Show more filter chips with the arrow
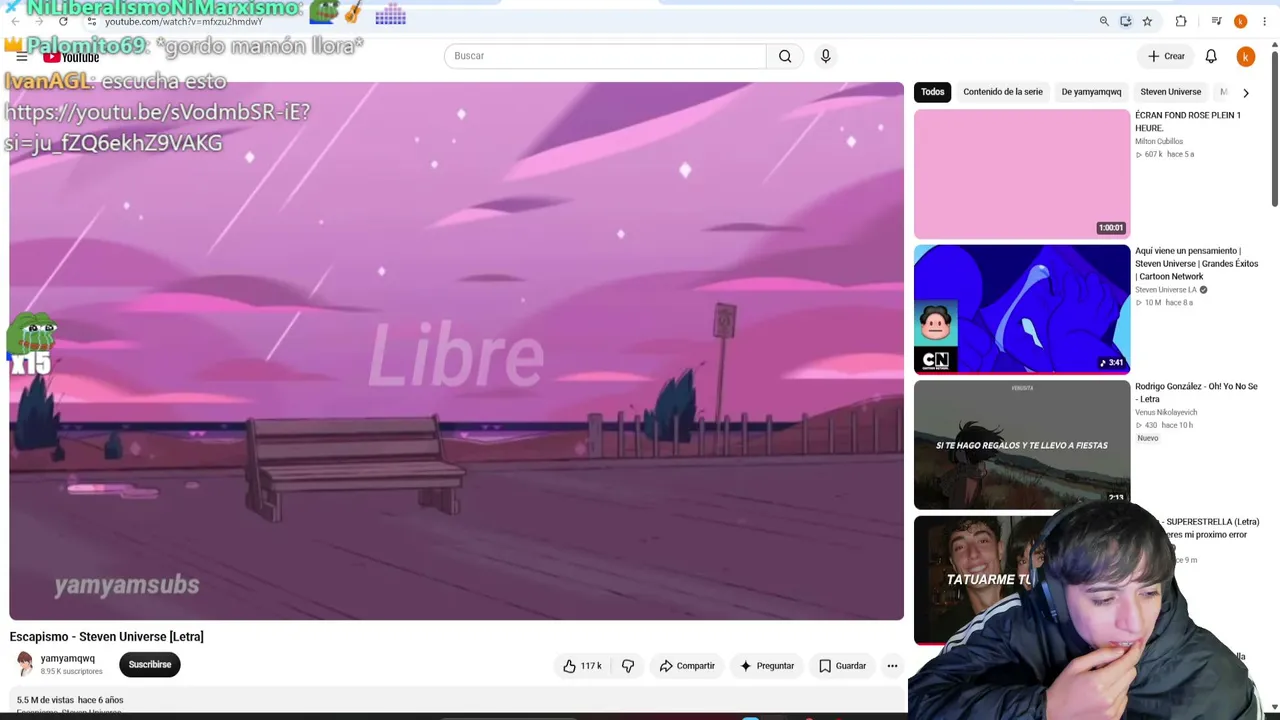 coord(1245,93)
